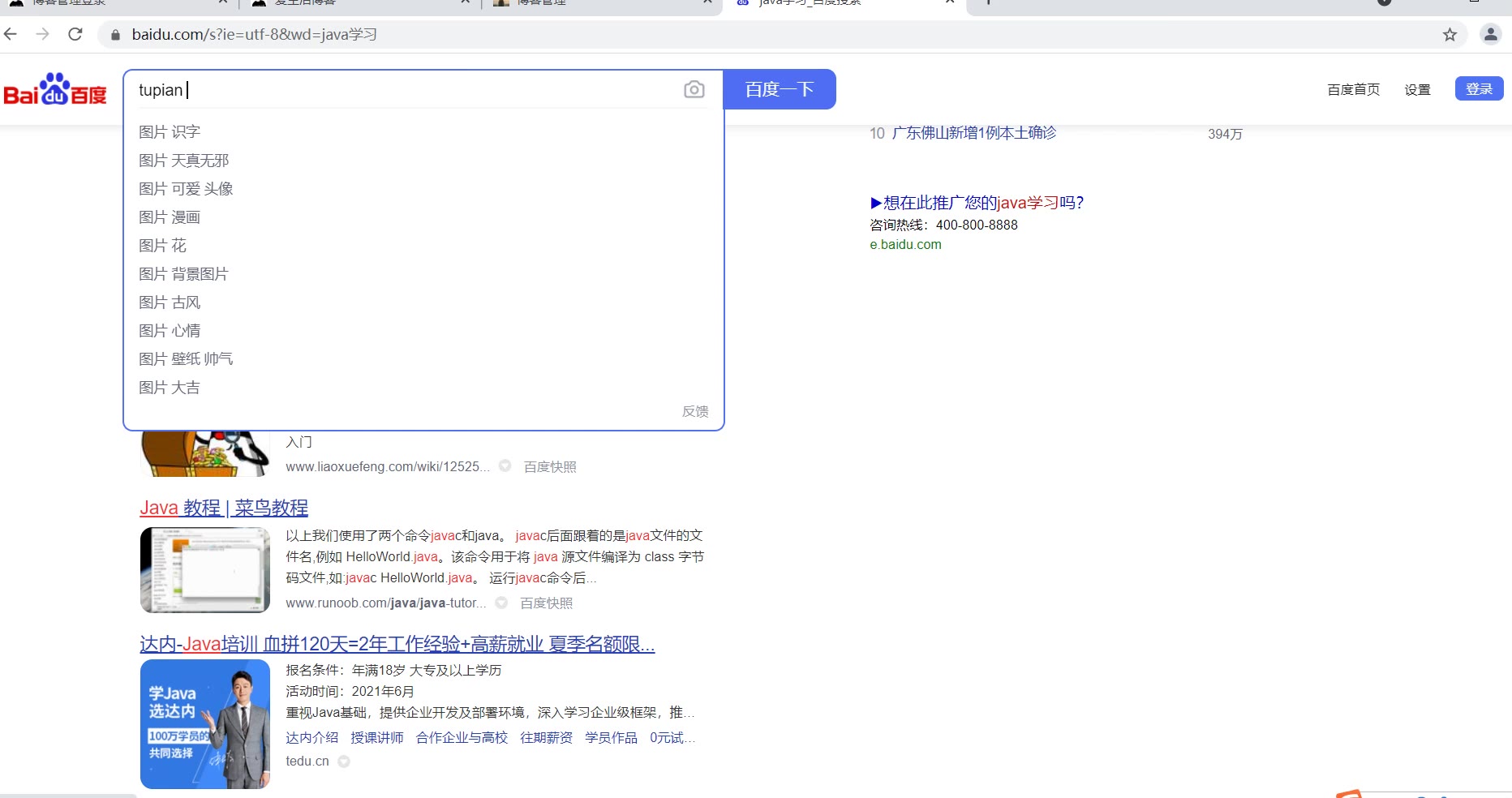Choose suggestion 图片 大吉
The image size is (1512, 798).
tap(423, 387)
